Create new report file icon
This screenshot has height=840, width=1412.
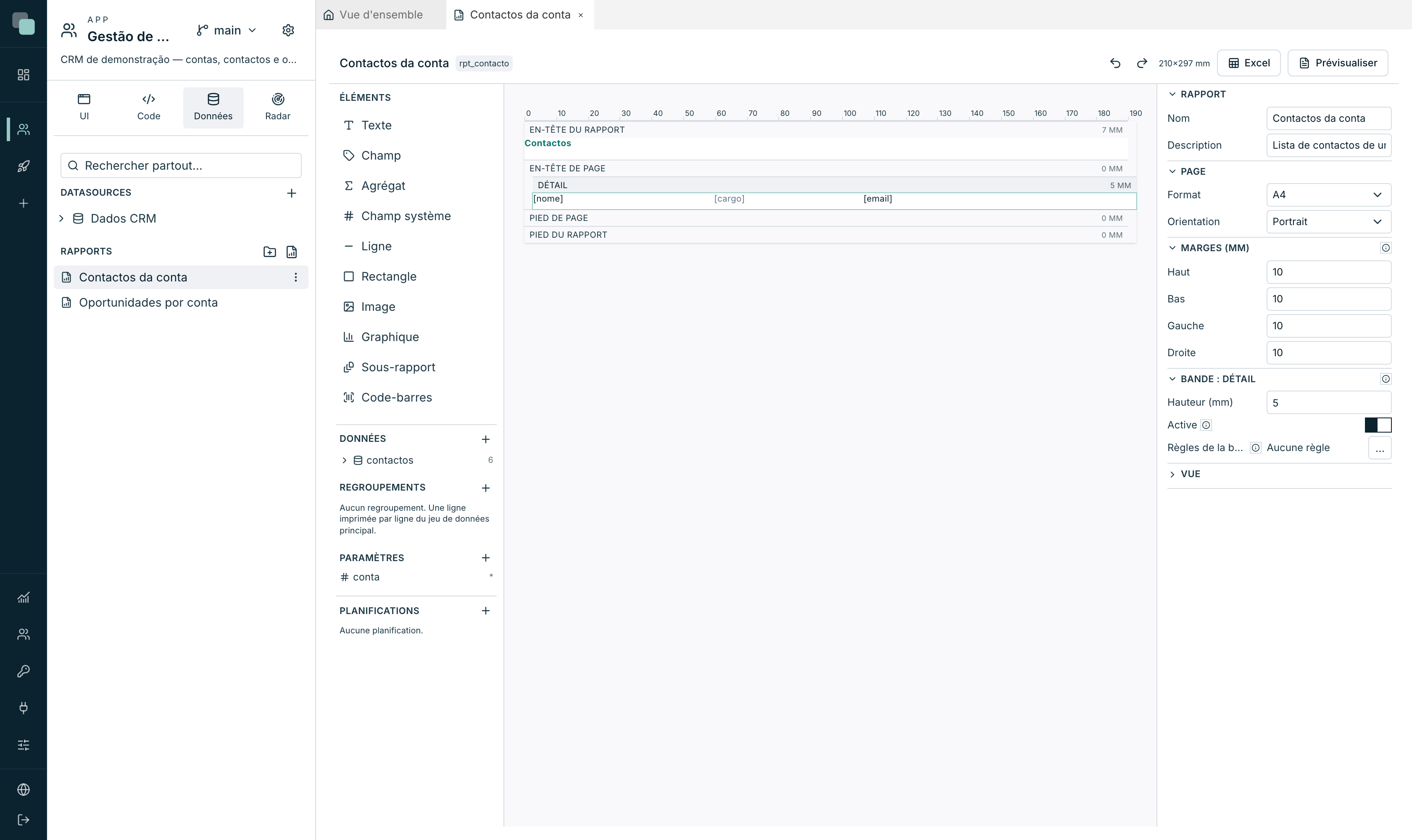292,252
